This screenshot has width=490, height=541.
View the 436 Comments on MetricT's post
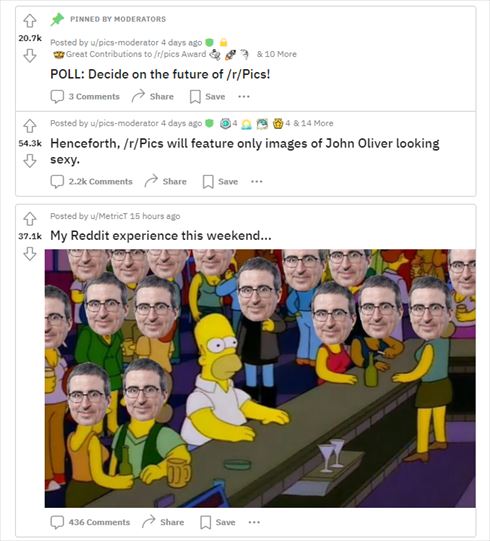point(90,522)
